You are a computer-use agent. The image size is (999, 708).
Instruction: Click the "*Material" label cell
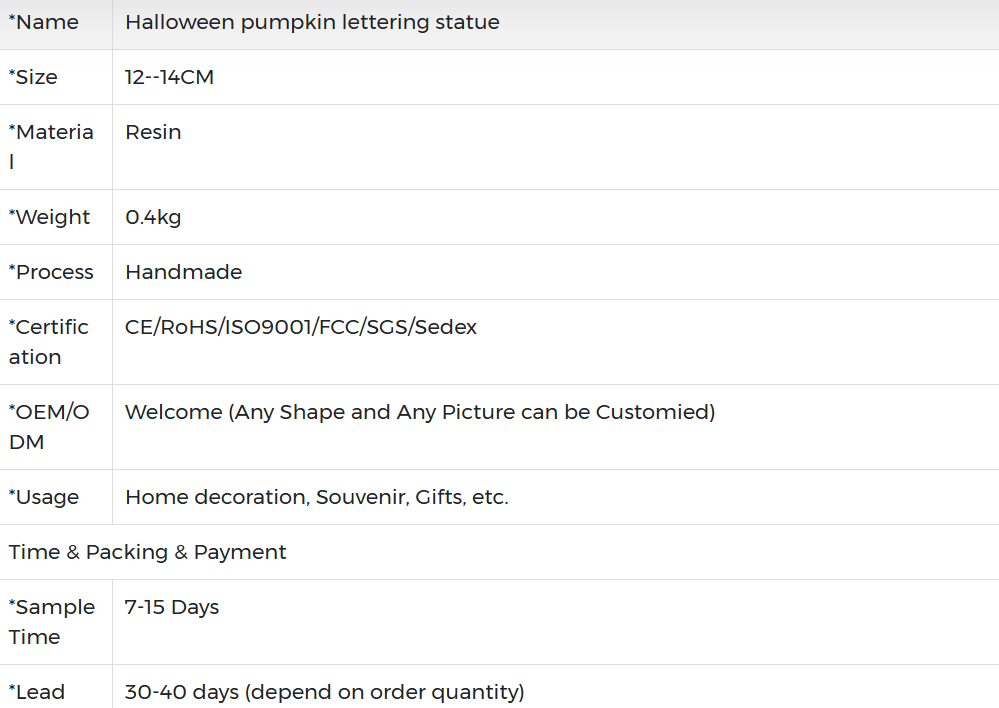pos(51,146)
